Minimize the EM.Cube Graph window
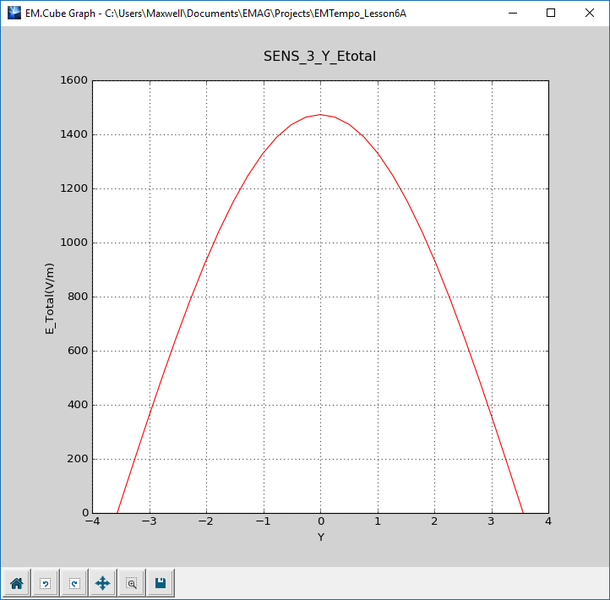 [x=511, y=13]
